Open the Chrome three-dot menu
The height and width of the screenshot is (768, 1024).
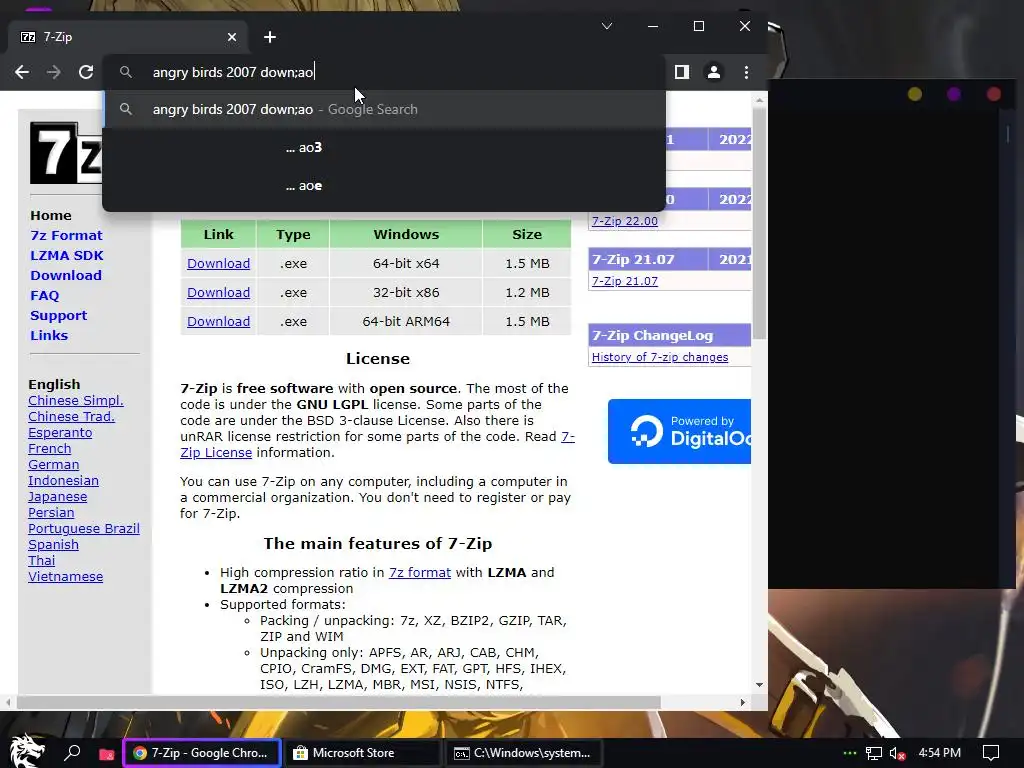coord(746,72)
